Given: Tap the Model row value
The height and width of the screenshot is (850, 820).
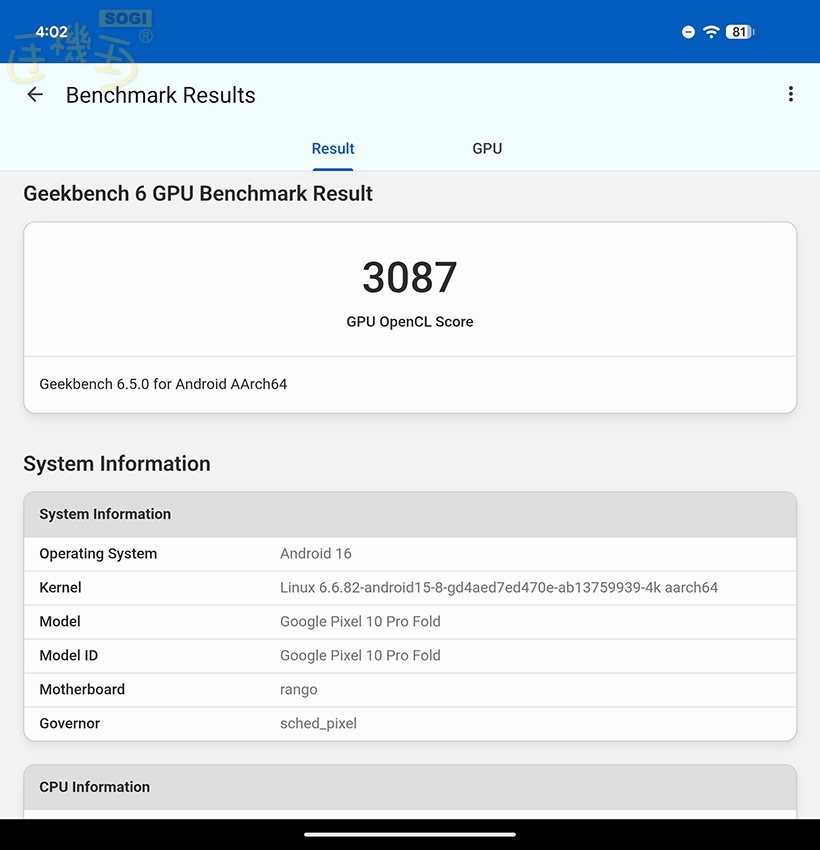Looking at the screenshot, I should [360, 622].
